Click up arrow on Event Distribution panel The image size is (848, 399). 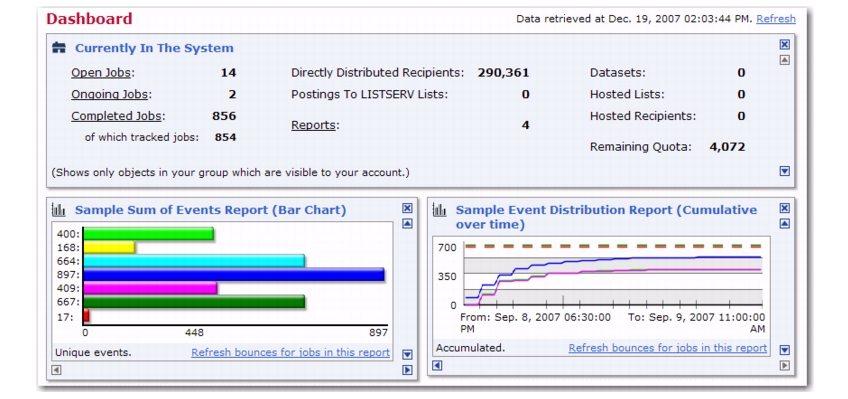click(x=785, y=223)
